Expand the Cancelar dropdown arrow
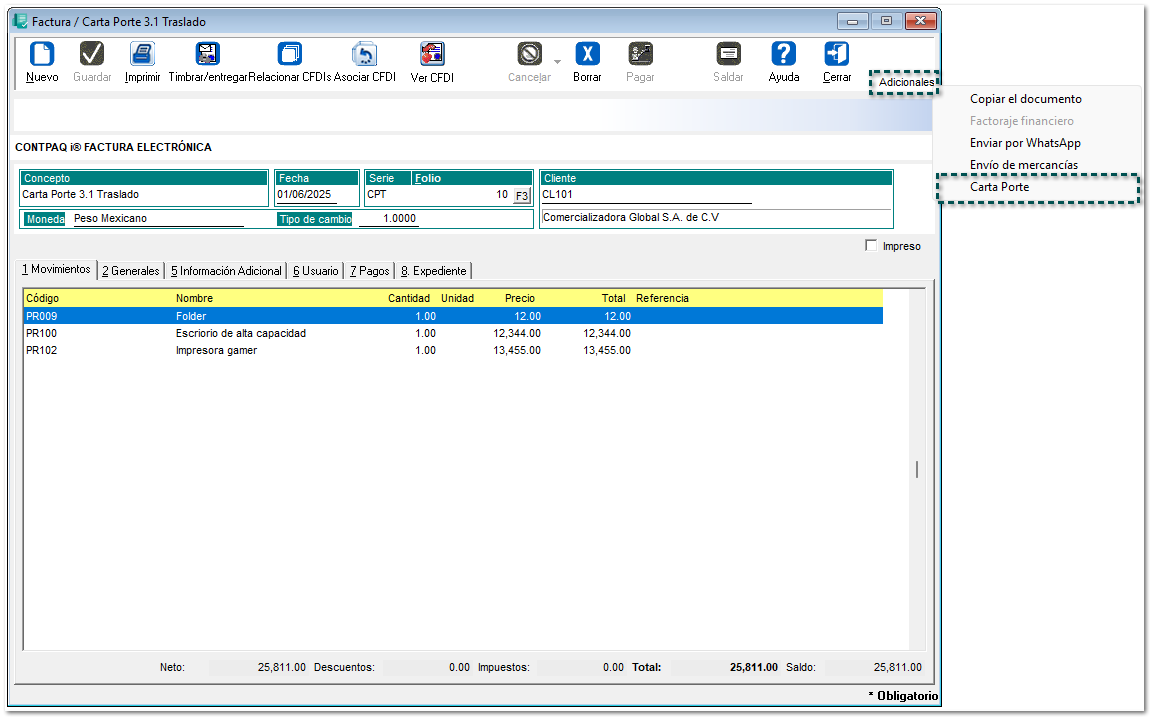The width and height of the screenshot is (1153, 720). tap(558, 62)
